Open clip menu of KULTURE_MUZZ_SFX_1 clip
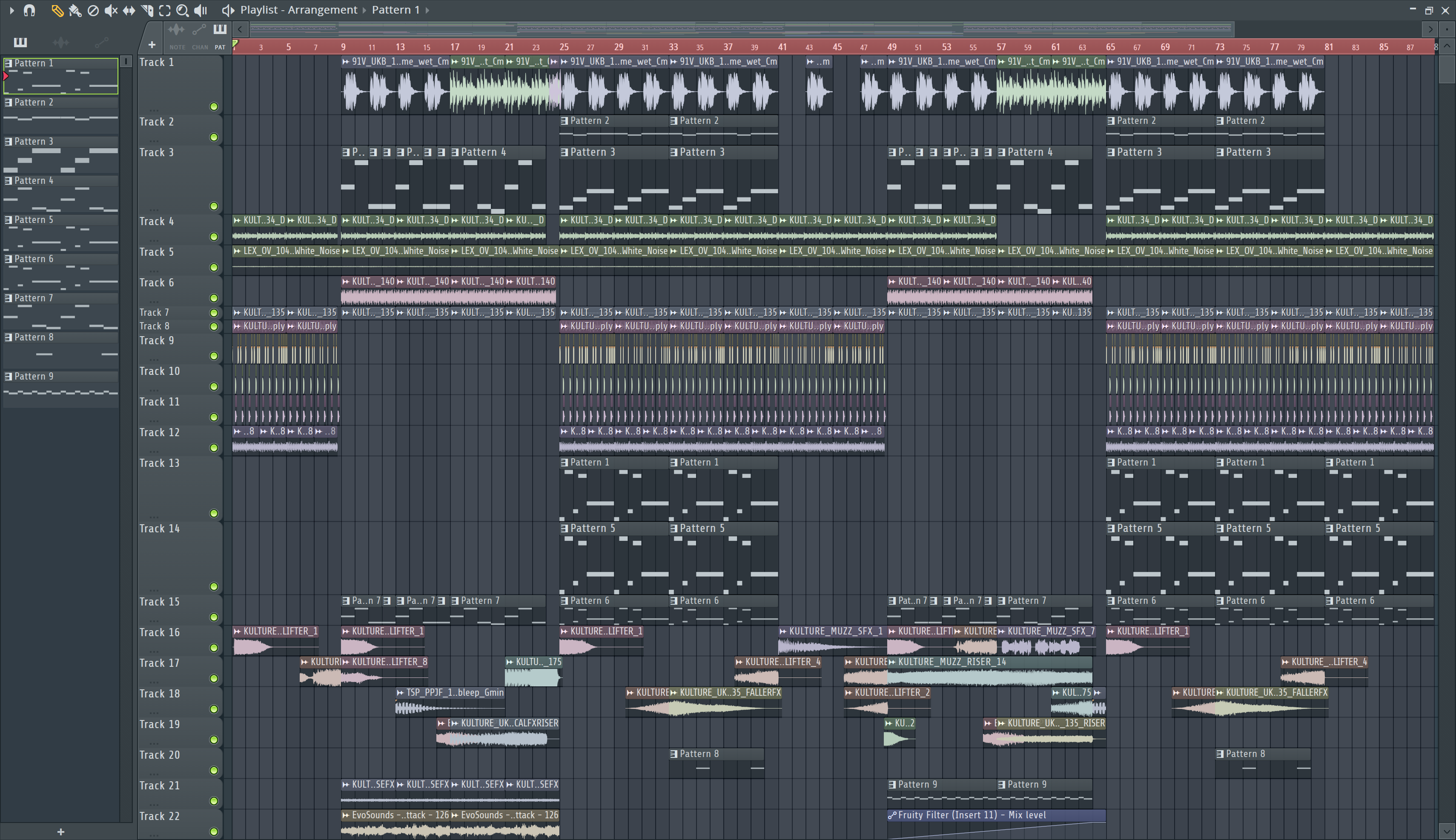Screen dimensions: 1456x840 [783, 631]
